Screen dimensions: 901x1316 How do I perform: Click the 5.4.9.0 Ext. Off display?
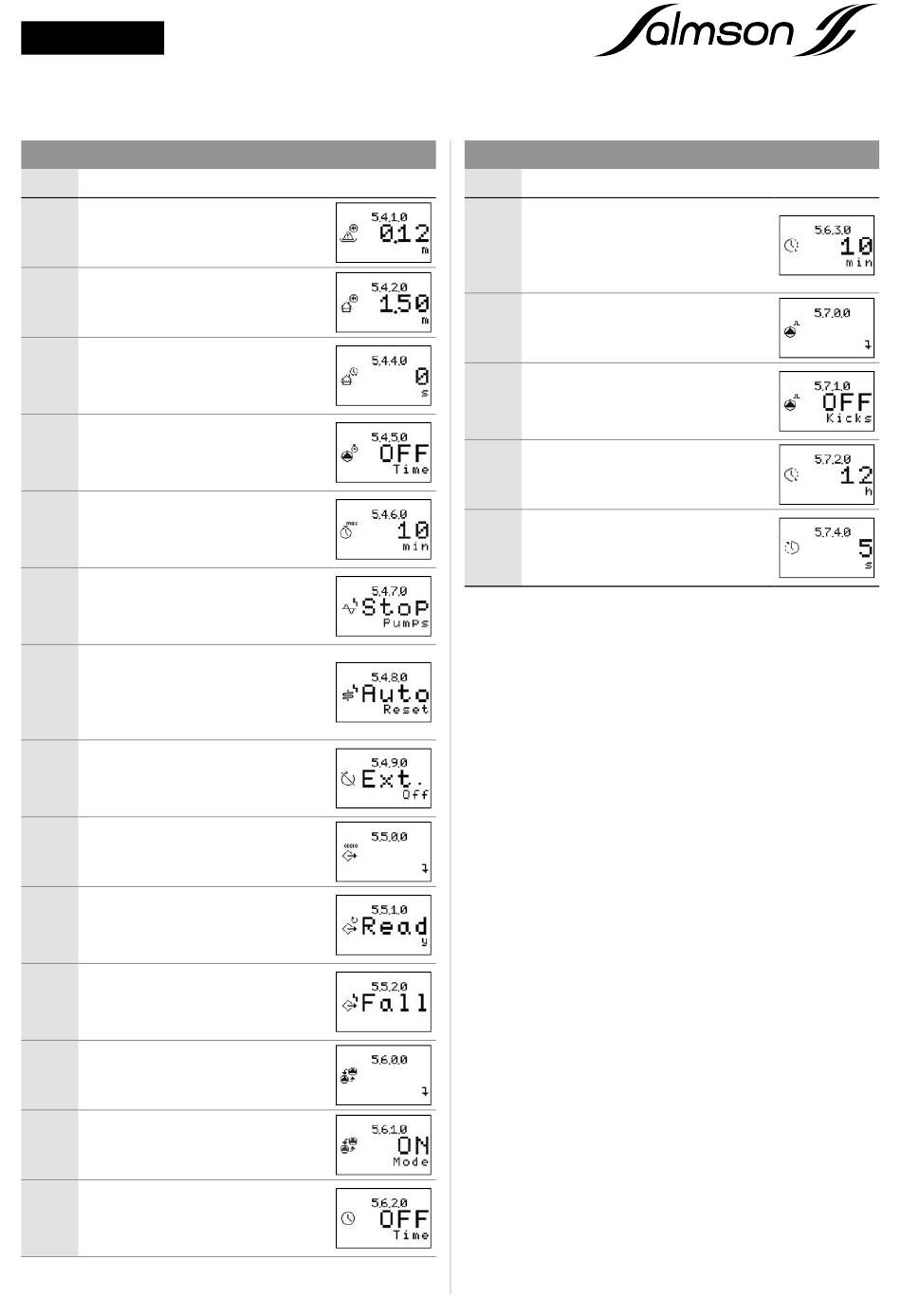(383, 779)
